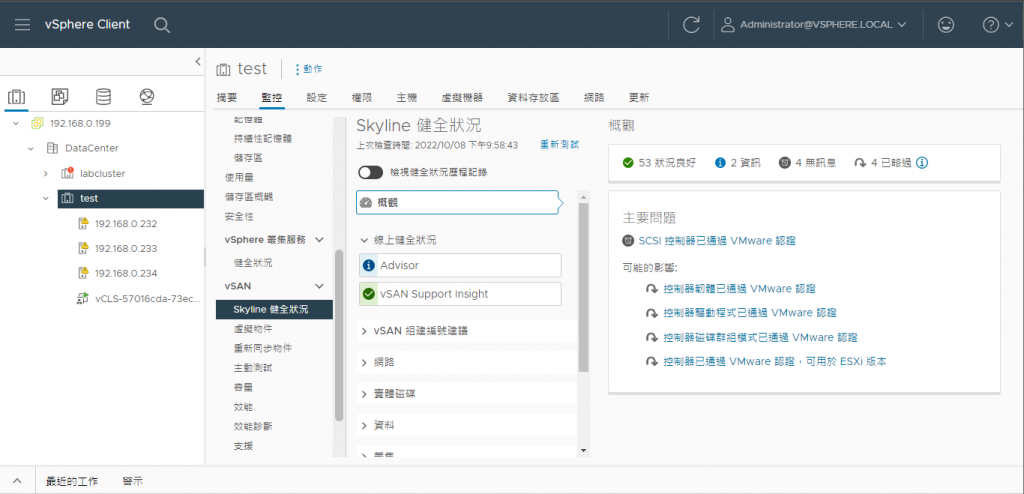Switch to Hosts and Clusters inventory view
Screen dimensions: 1024x494
[x=16, y=97]
